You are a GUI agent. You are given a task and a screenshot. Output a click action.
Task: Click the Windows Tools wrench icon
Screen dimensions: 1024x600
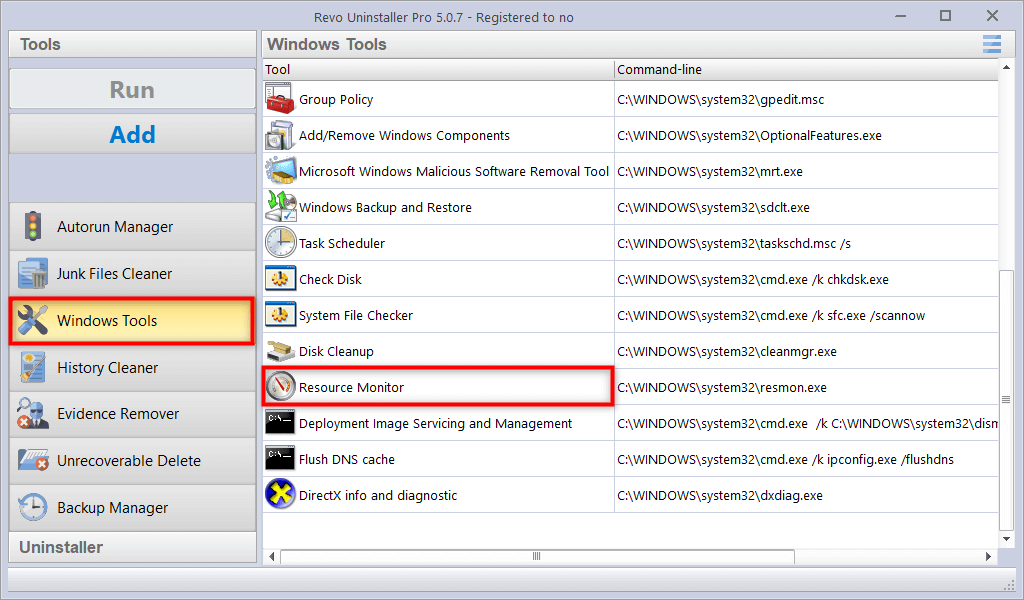tap(33, 321)
